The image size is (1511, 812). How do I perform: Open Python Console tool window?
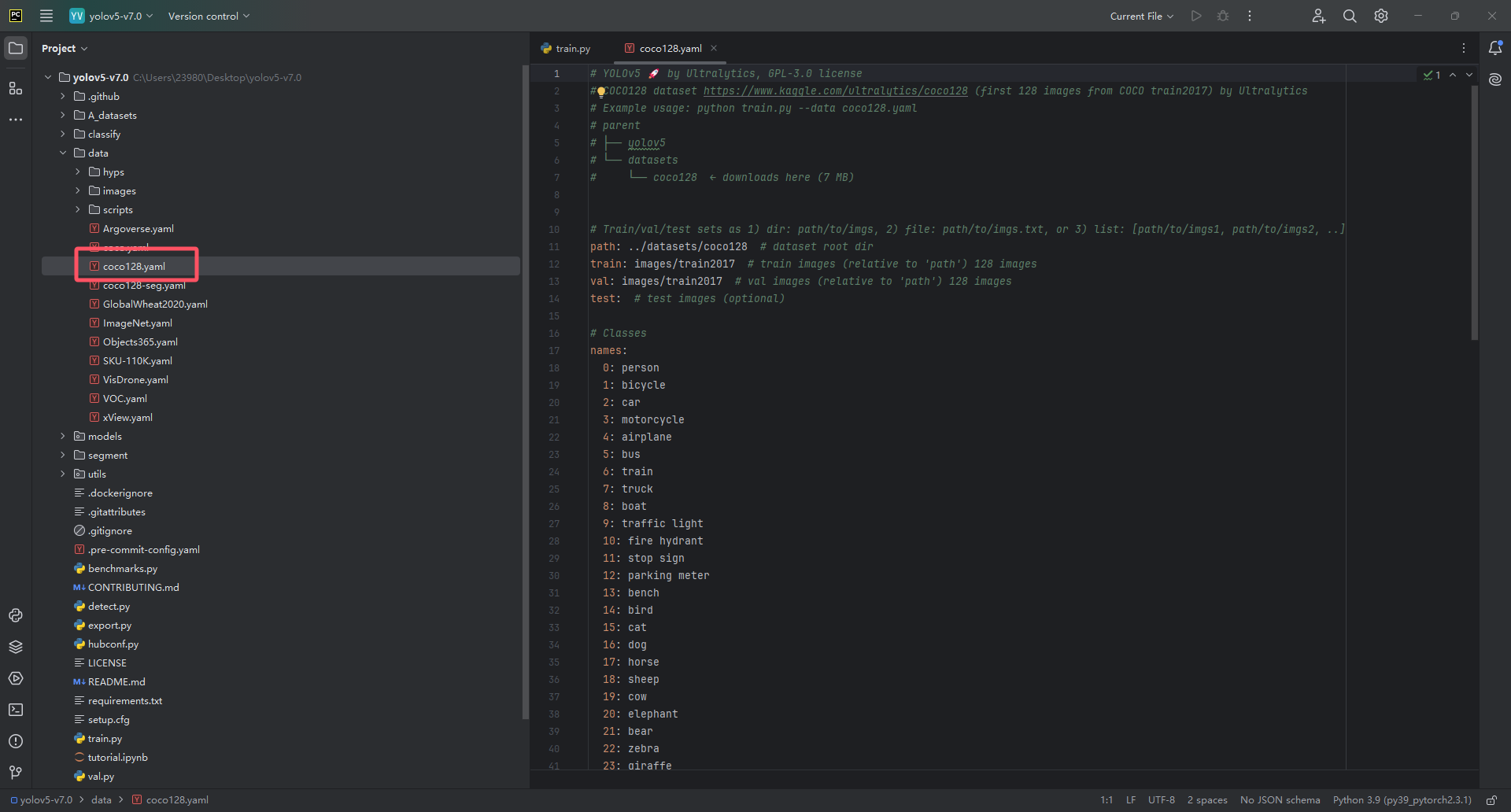click(x=16, y=615)
